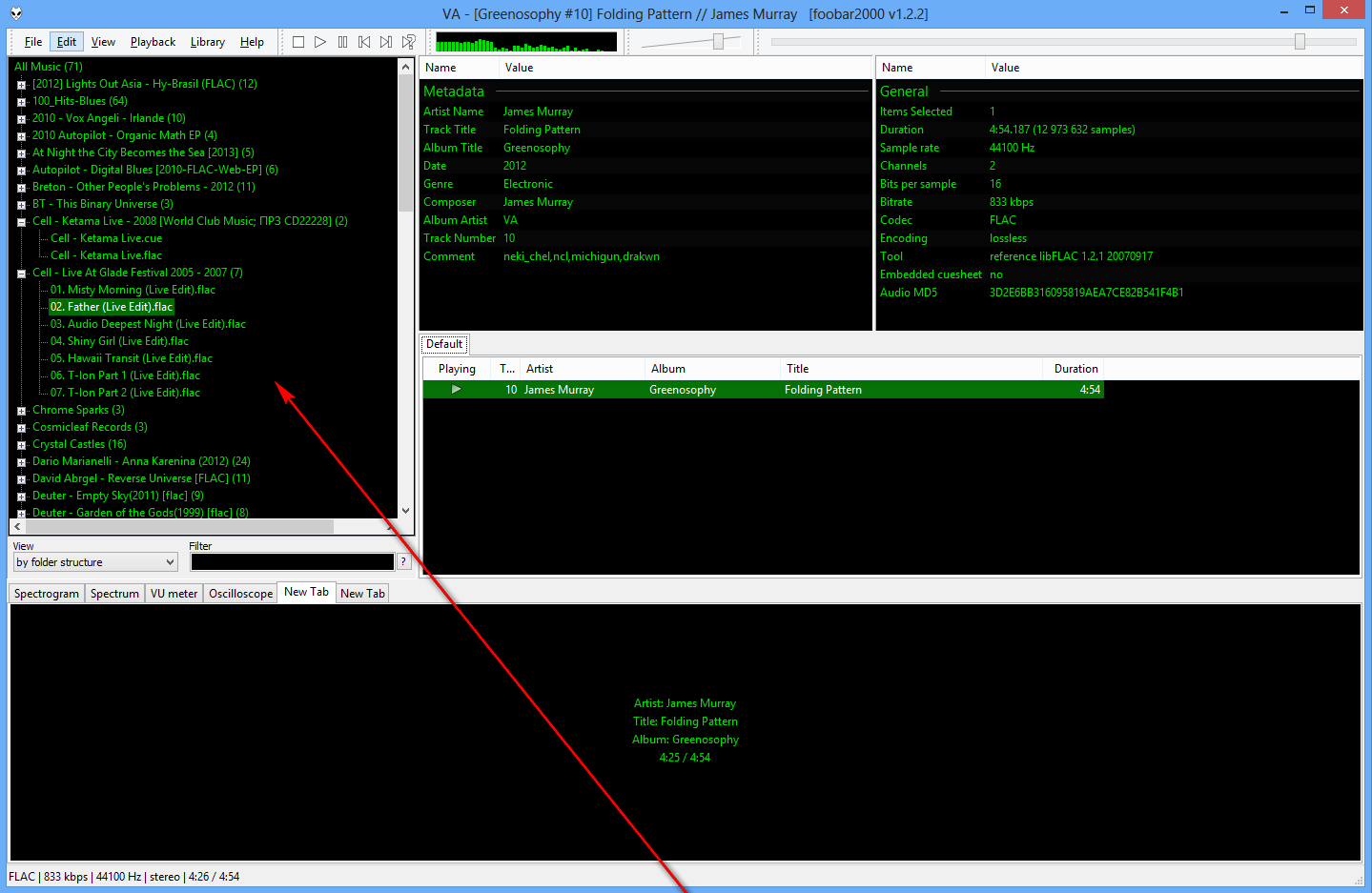1372x893 pixels.
Task: Click the Stop playback button
Action: tap(298, 42)
